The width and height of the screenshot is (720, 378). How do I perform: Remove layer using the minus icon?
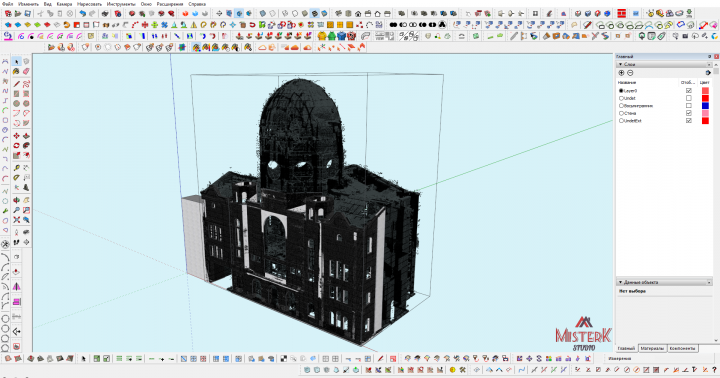click(630, 73)
